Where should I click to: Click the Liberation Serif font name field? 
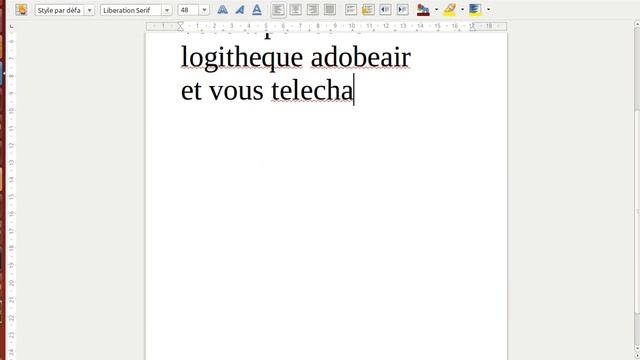(131, 10)
